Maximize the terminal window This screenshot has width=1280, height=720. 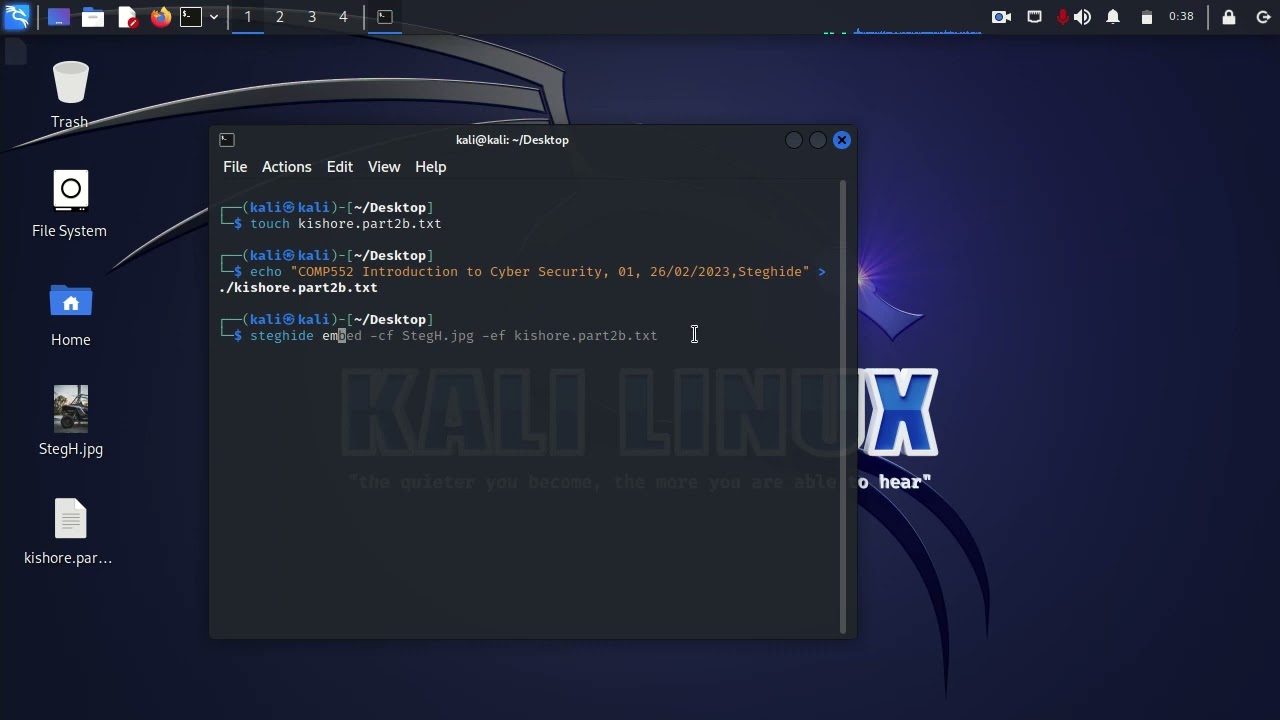pyautogui.click(x=818, y=140)
